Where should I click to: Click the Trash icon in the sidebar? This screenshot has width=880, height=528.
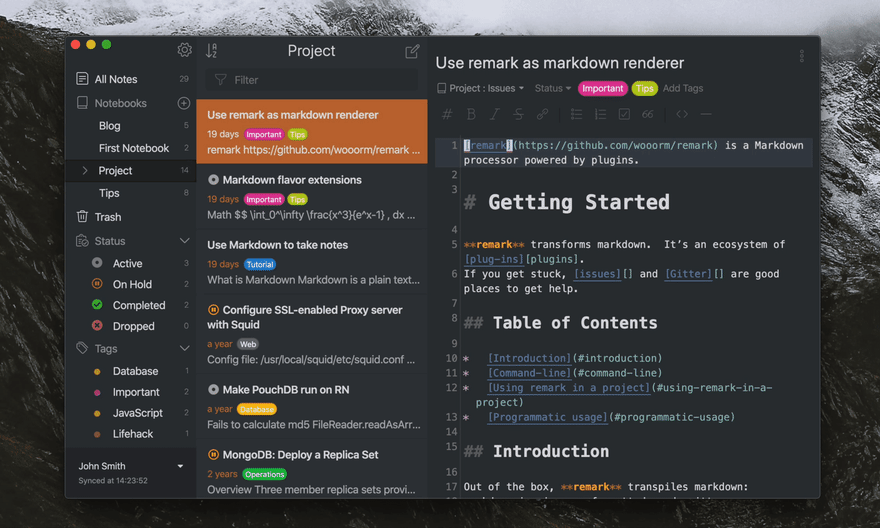82,217
